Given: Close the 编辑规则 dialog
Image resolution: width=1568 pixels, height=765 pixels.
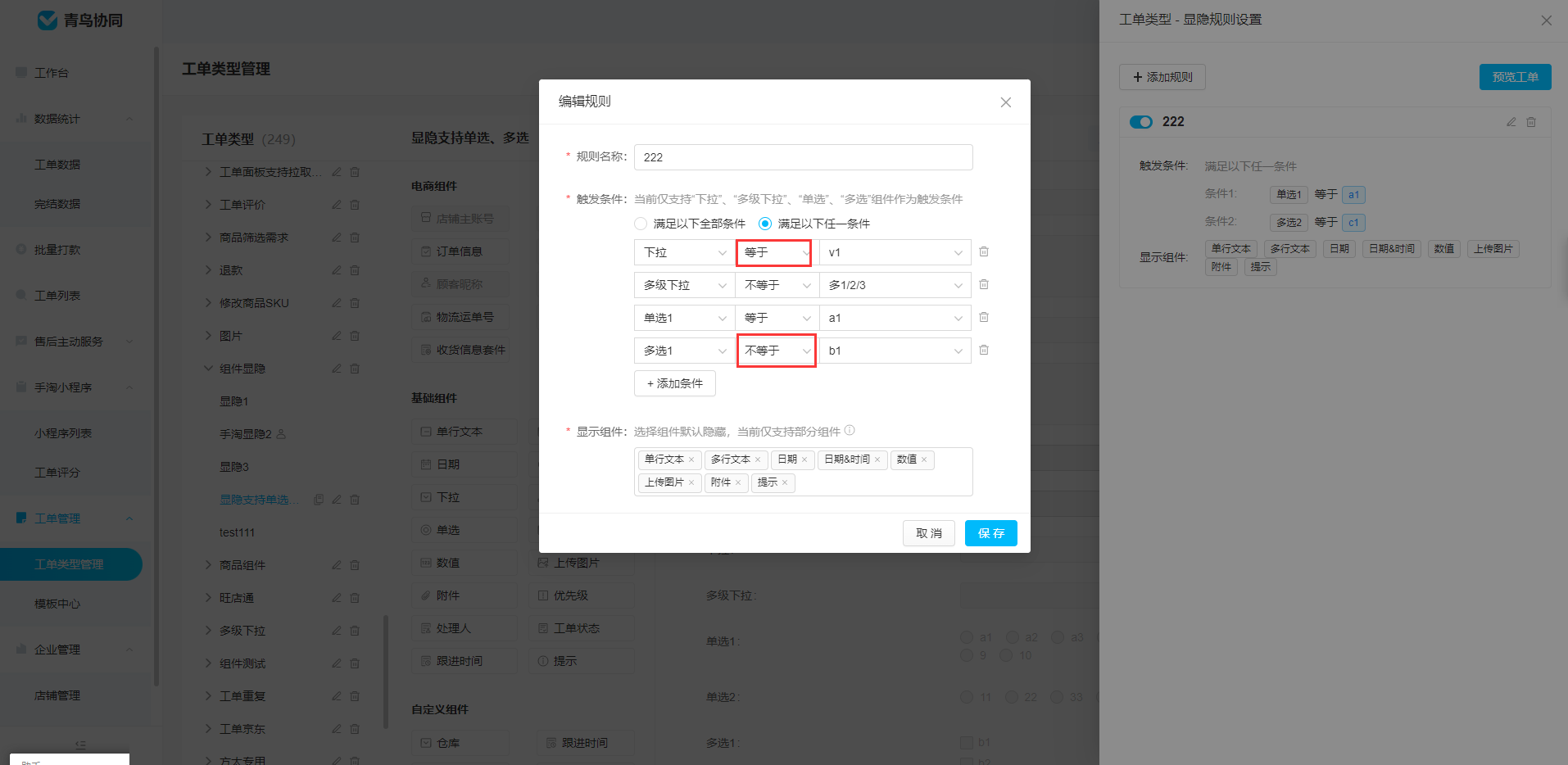Looking at the screenshot, I should click(x=1006, y=102).
